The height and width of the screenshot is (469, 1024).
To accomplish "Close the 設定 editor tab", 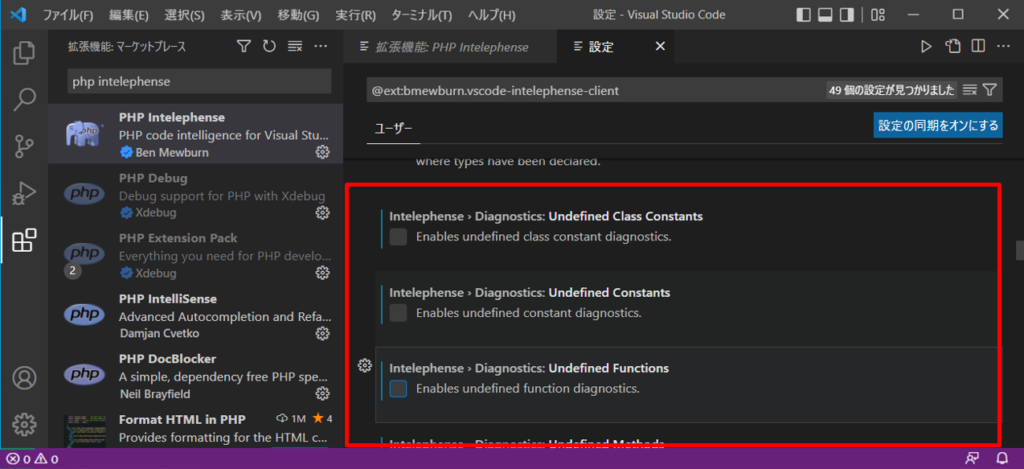I will coord(660,46).
